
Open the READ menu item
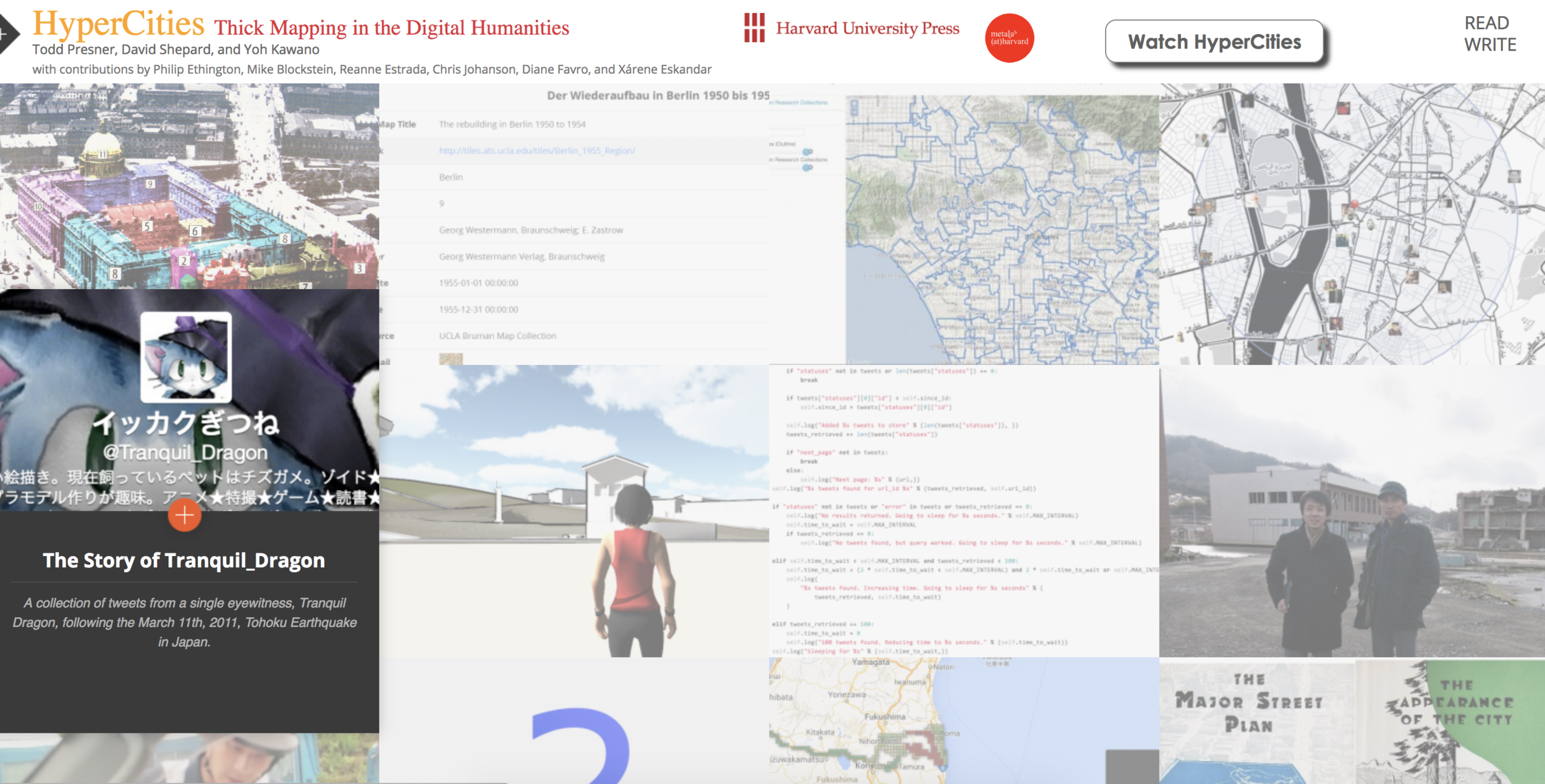1486,23
